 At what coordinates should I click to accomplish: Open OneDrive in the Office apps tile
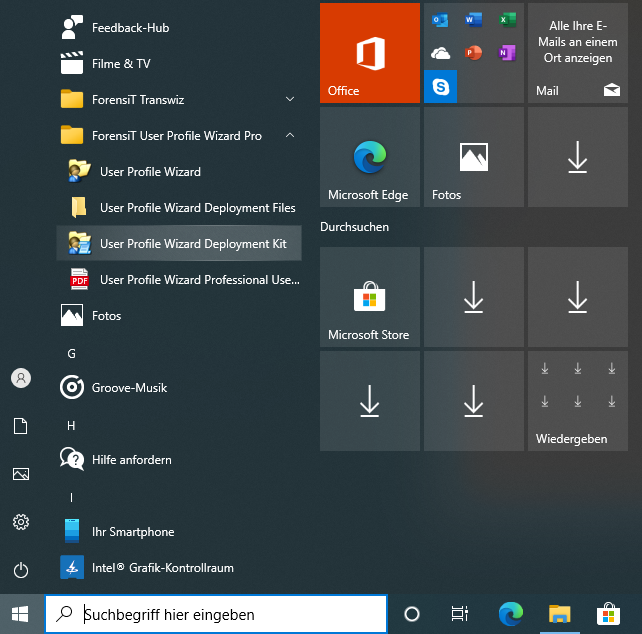click(x=440, y=53)
